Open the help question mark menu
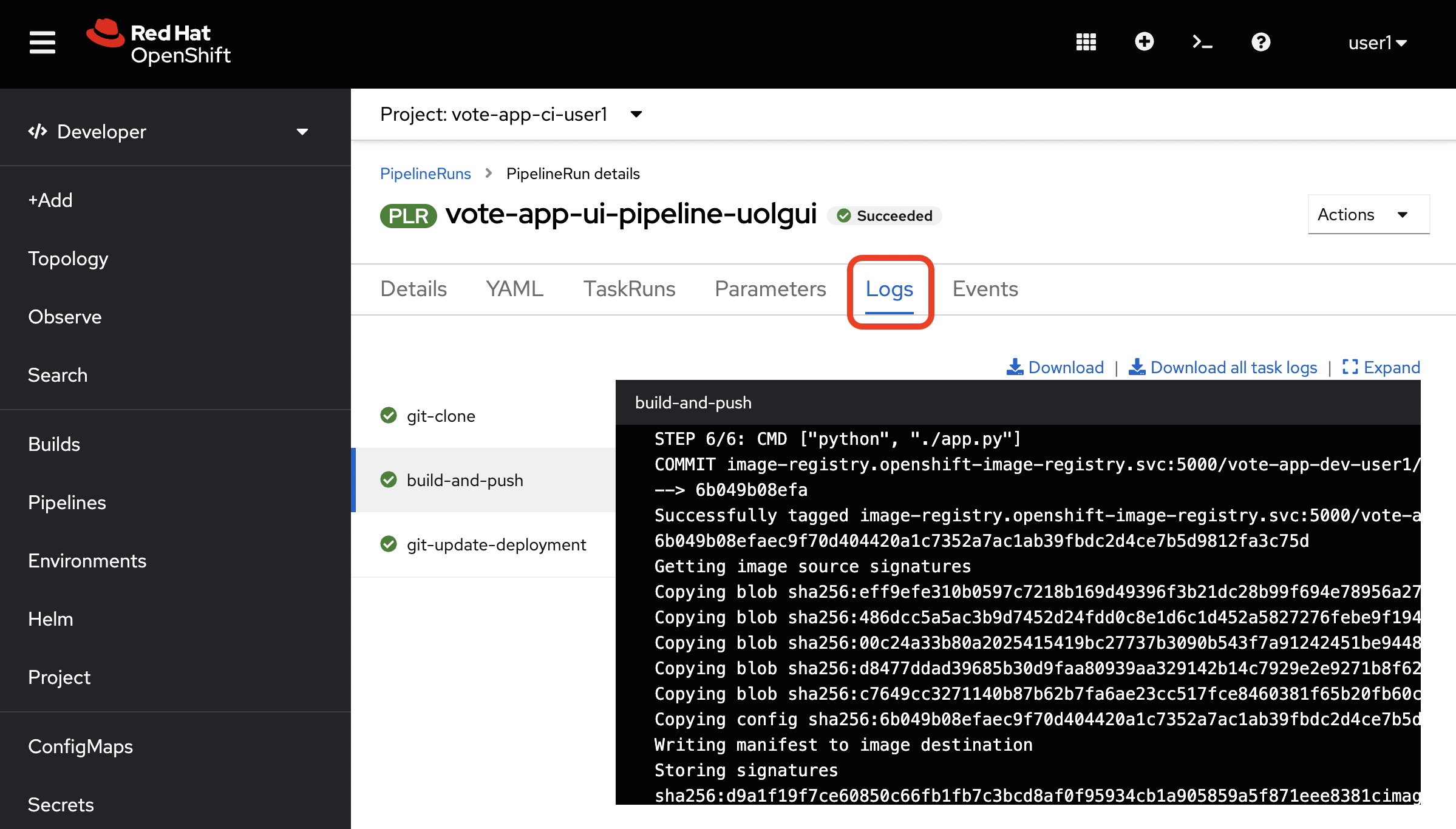 [x=1260, y=42]
